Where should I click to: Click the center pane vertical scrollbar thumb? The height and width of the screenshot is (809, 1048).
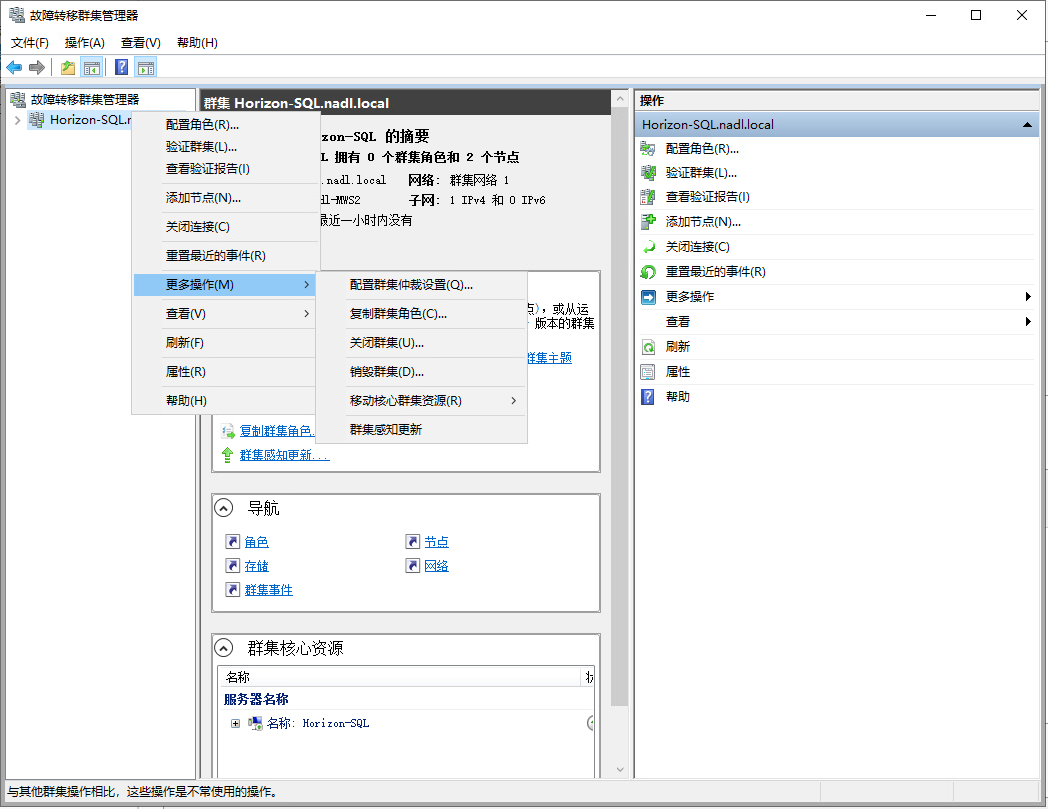pyautogui.click(x=620, y=408)
